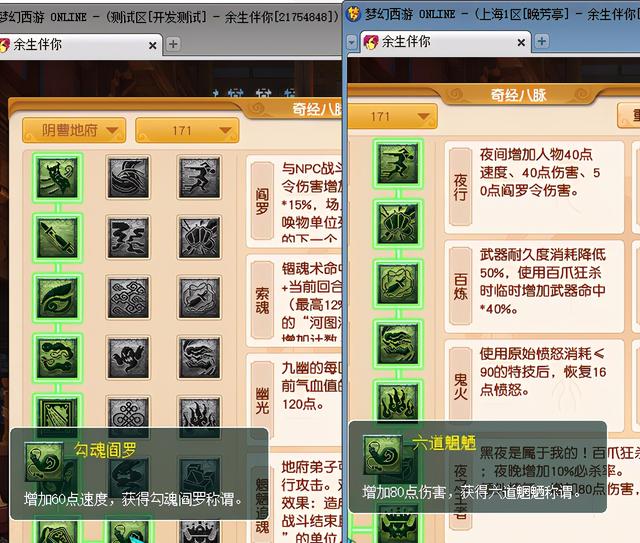Open the 171 level dropdown in right window

click(x=392, y=116)
